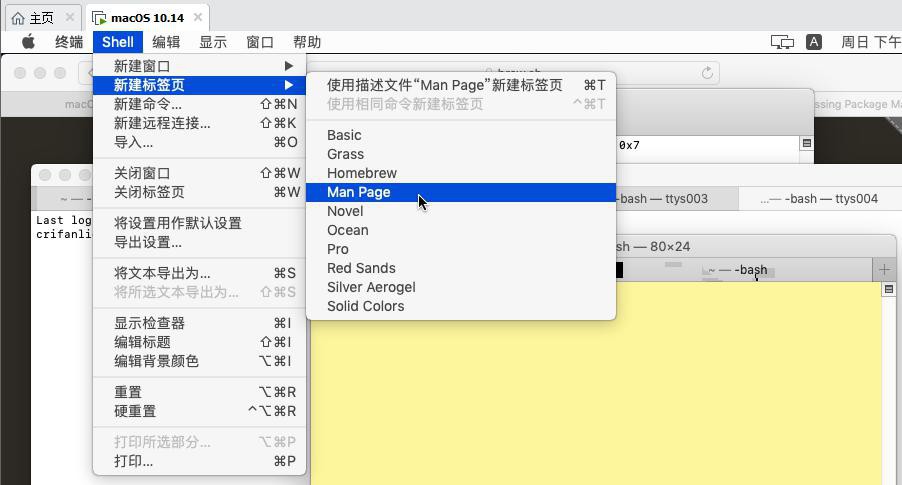Viewport: 902px width, 485px height.
Task: Select Pro profile for new tab
Action: click(x=461, y=249)
